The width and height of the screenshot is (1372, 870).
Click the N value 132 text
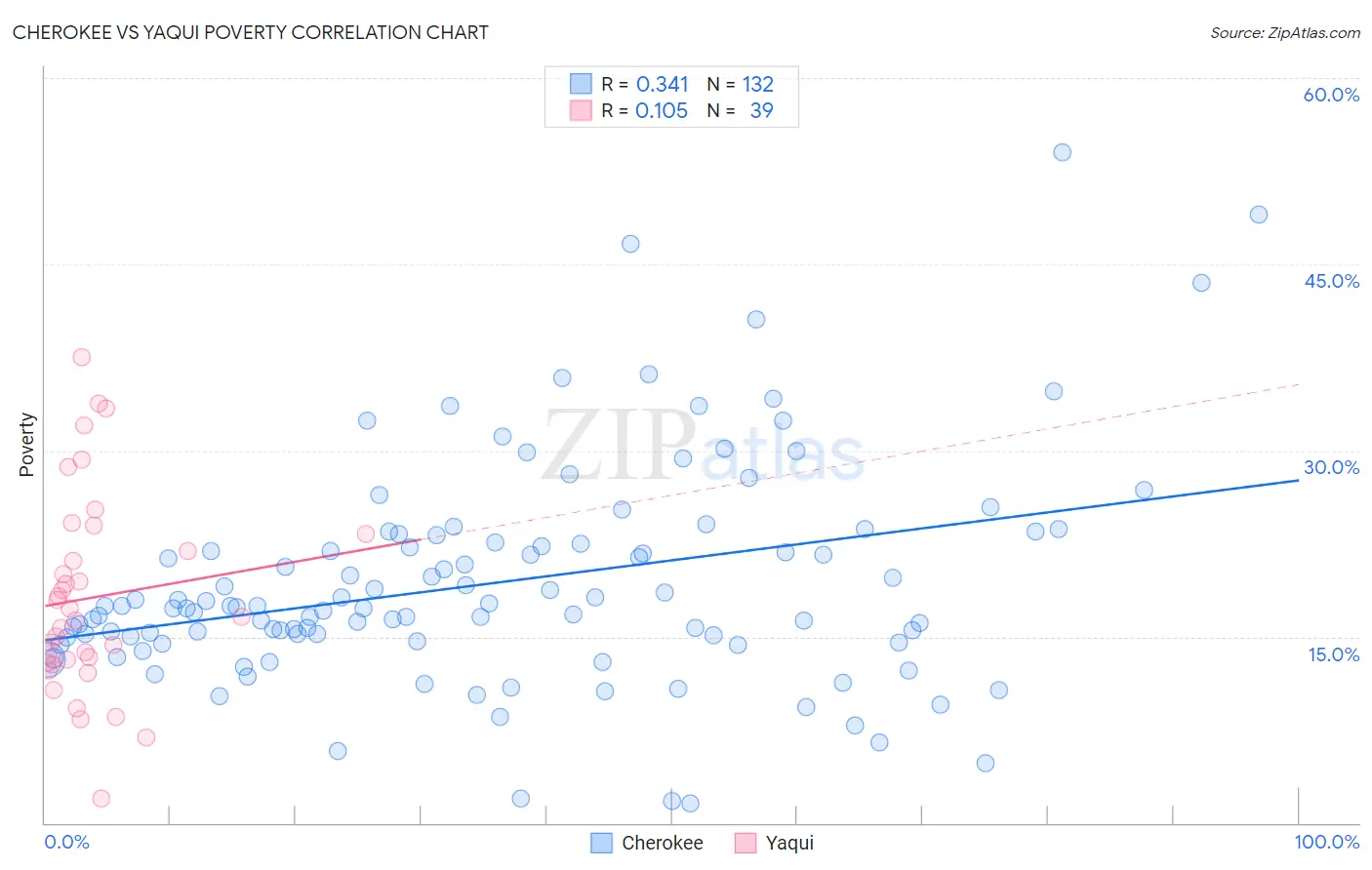tap(758, 84)
